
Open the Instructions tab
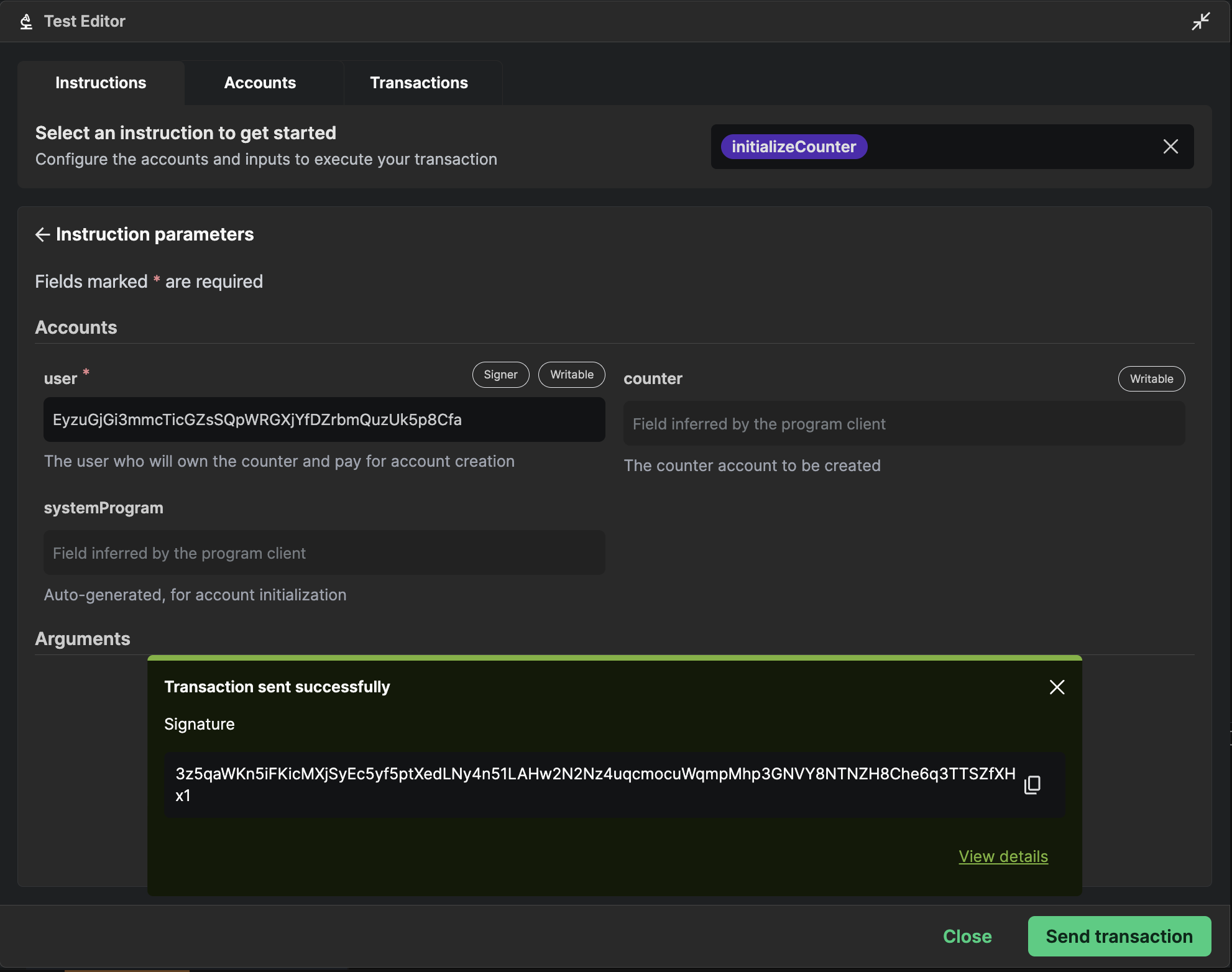tap(100, 82)
